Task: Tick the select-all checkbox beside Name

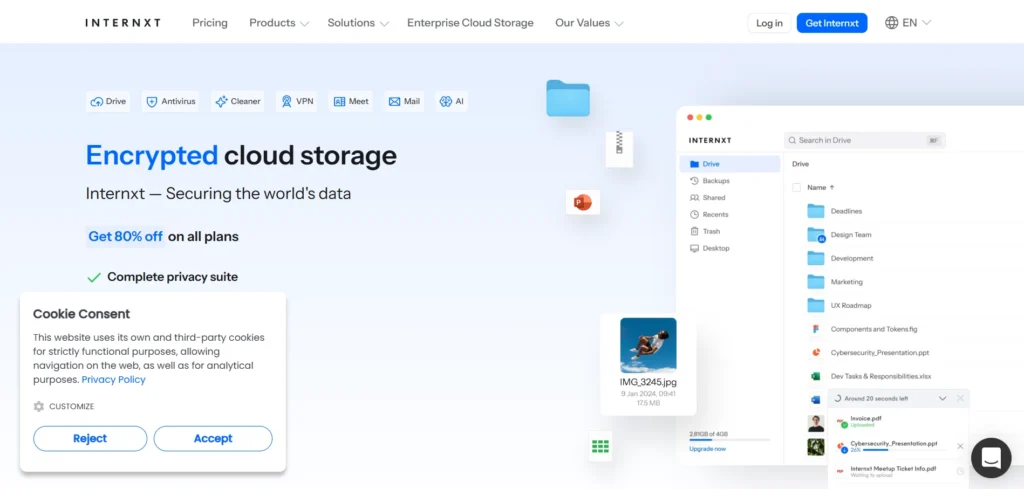Action: [x=796, y=187]
